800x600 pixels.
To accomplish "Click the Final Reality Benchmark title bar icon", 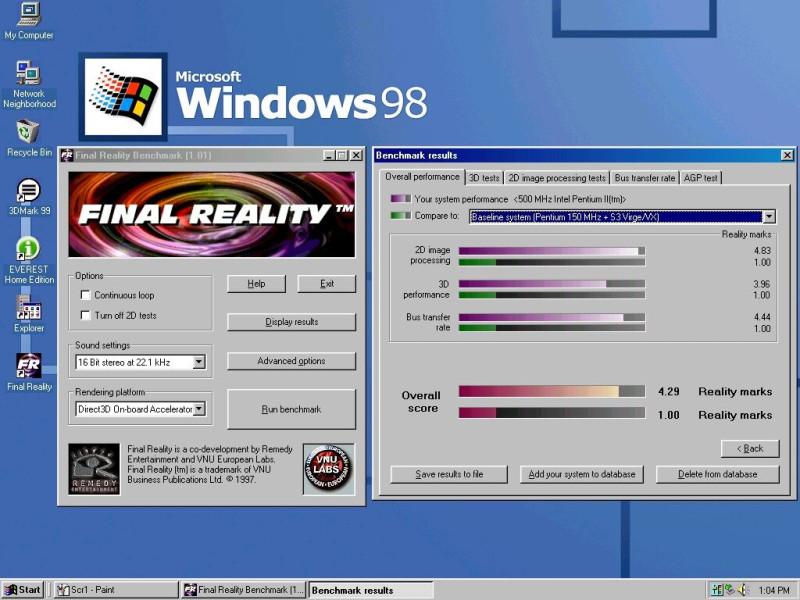I will [67, 155].
